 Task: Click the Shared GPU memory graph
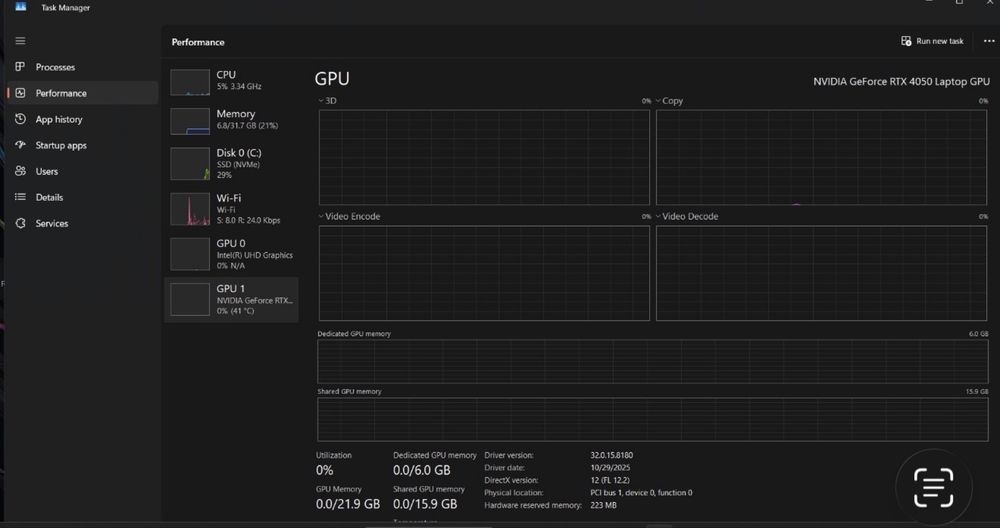(652, 419)
